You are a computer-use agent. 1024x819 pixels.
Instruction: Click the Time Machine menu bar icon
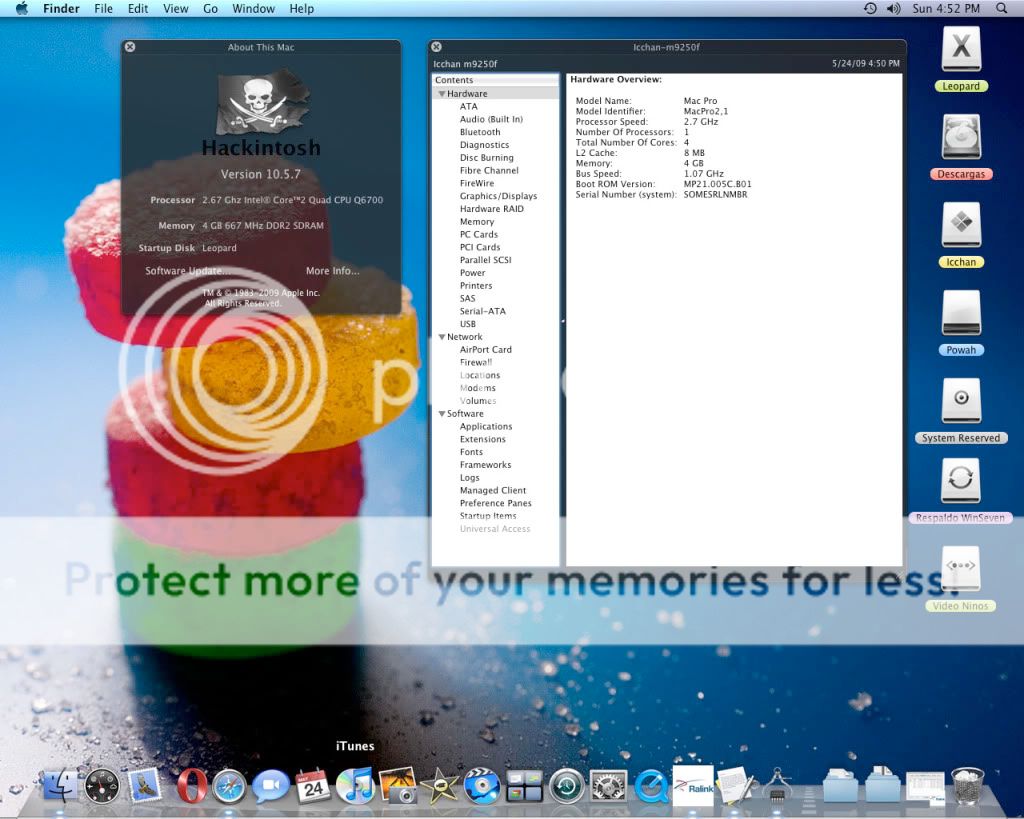[x=870, y=9]
